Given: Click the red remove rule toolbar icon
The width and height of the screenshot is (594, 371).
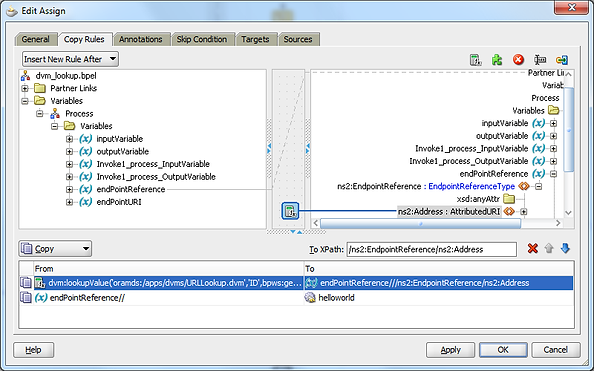Looking at the screenshot, I should (x=518, y=59).
